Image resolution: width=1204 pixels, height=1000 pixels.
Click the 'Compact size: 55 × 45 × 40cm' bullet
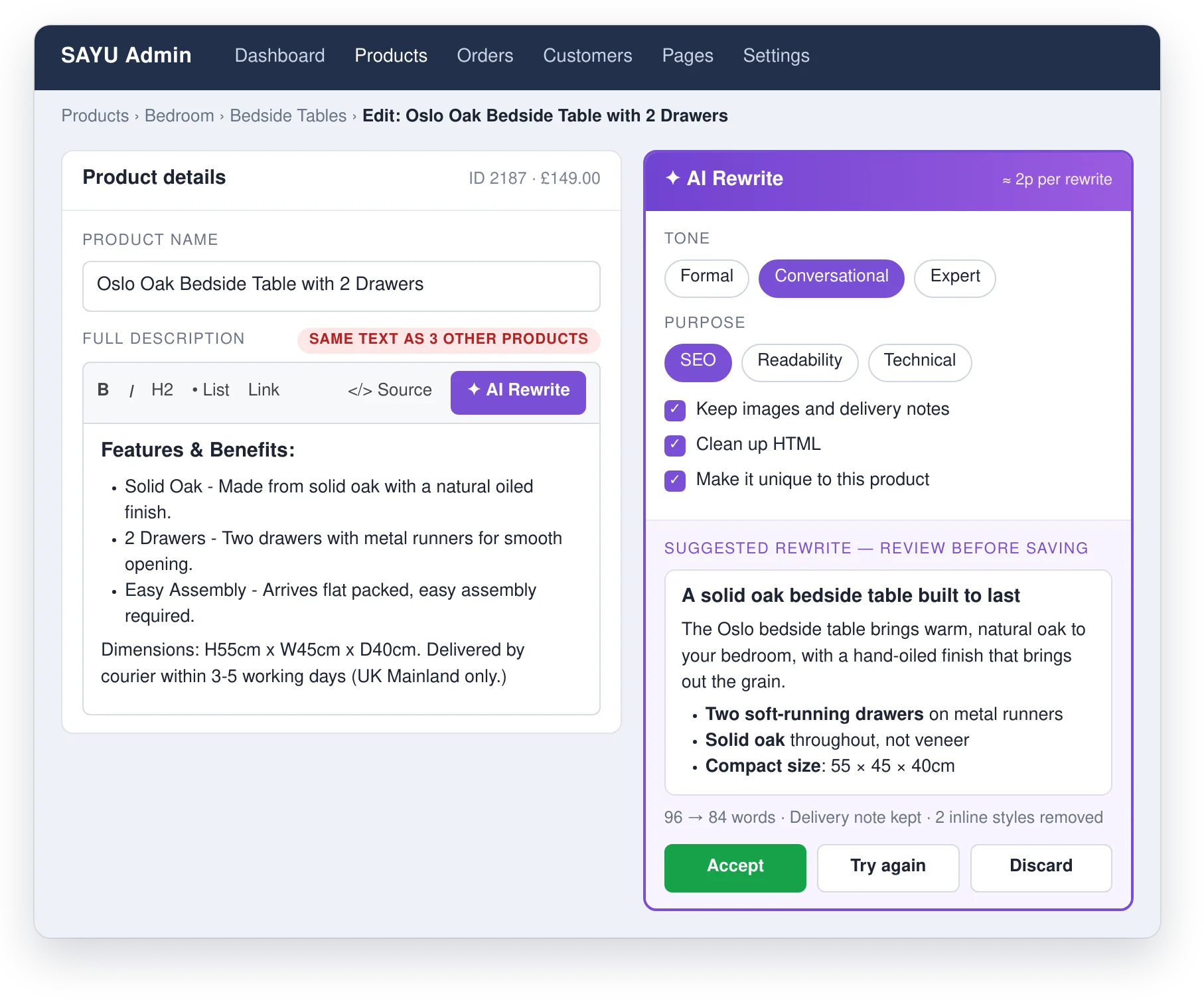(830, 766)
